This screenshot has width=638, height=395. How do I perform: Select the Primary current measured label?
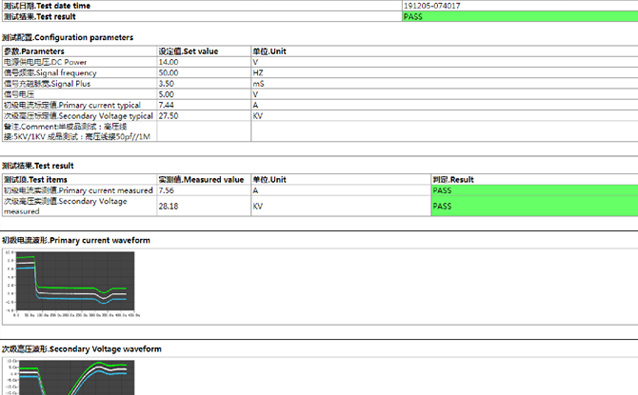[78, 190]
